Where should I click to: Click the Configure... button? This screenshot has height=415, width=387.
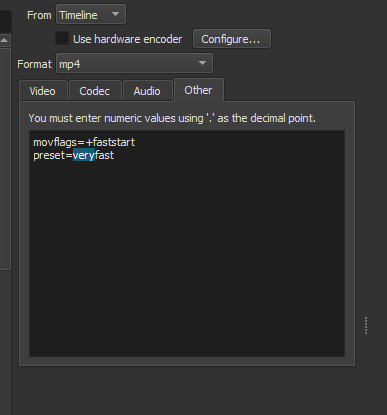click(232, 39)
